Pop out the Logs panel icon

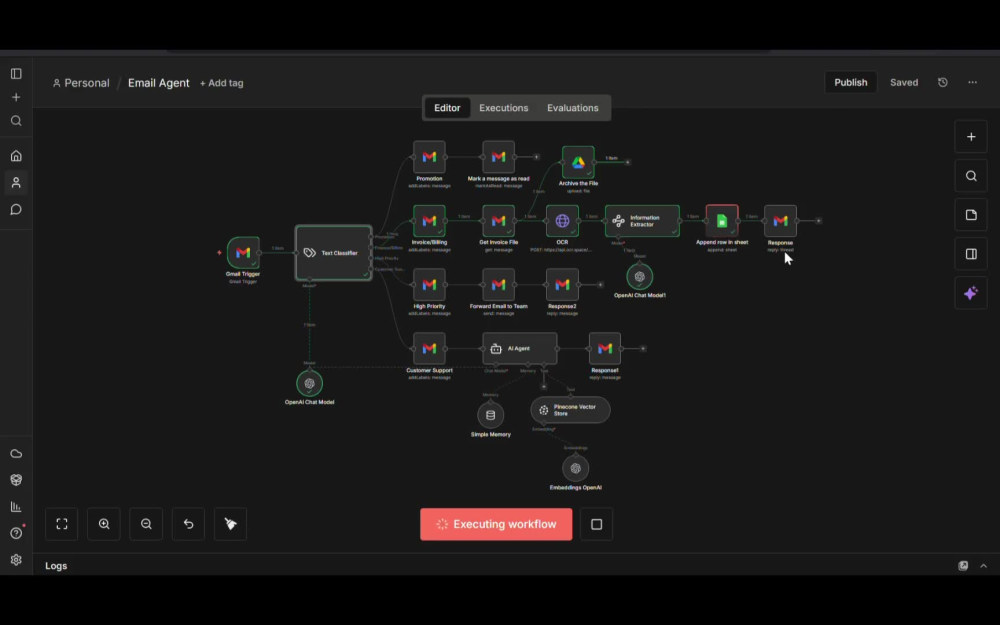point(963,566)
